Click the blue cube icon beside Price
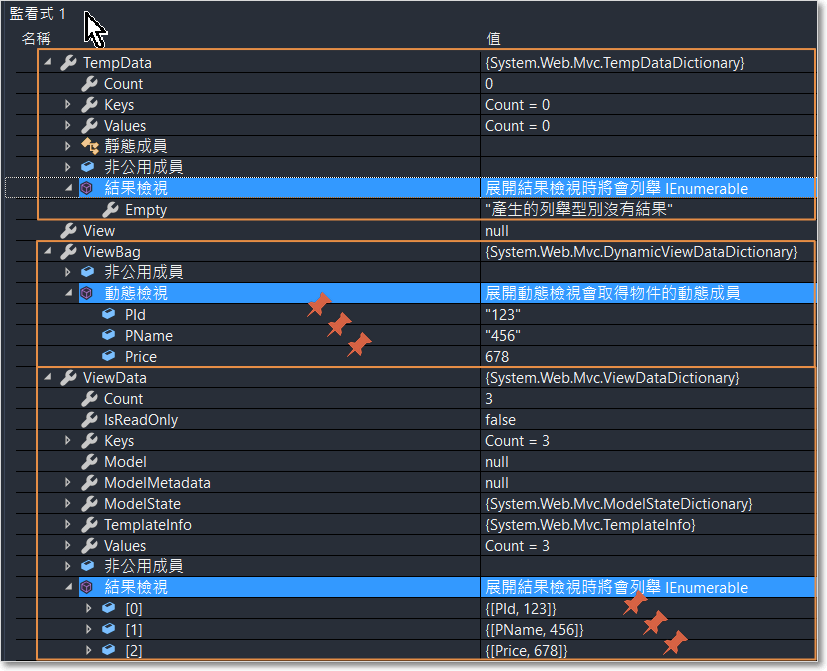 (x=109, y=356)
